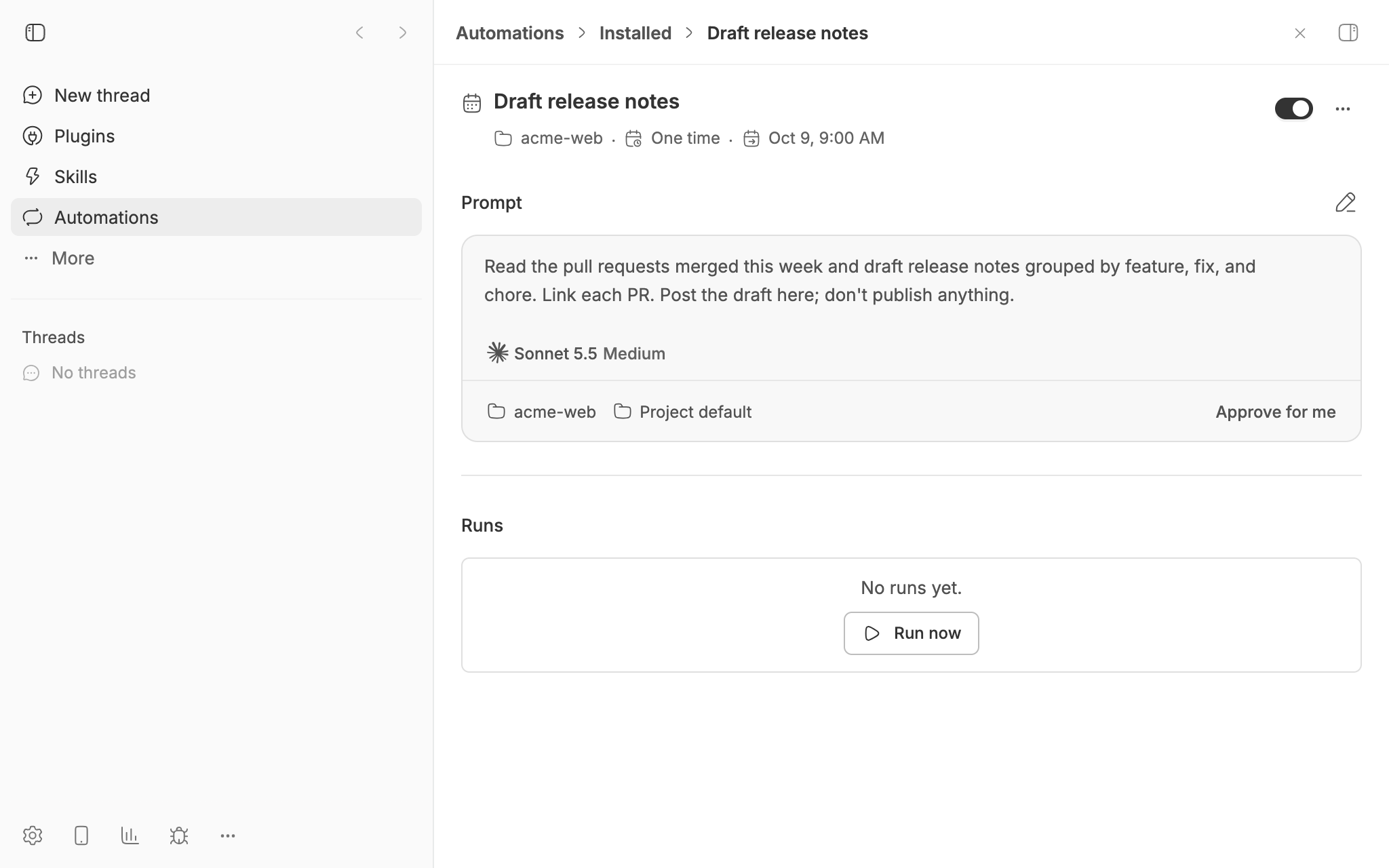Select Automations in the sidebar
The height and width of the screenshot is (868, 1389).
tap(216, 217)
